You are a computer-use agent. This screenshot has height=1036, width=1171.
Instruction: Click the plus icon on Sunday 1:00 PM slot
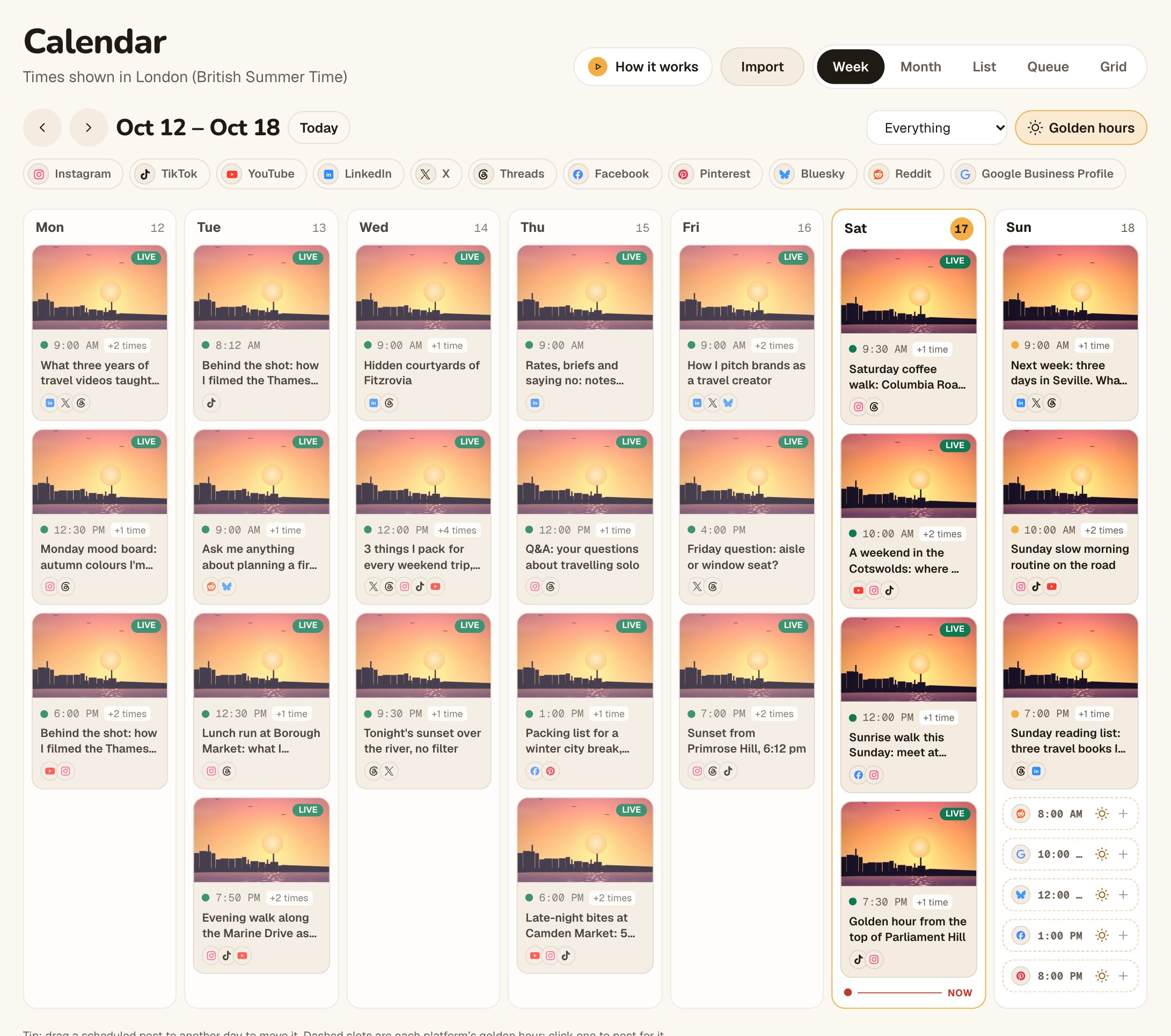1123,935
